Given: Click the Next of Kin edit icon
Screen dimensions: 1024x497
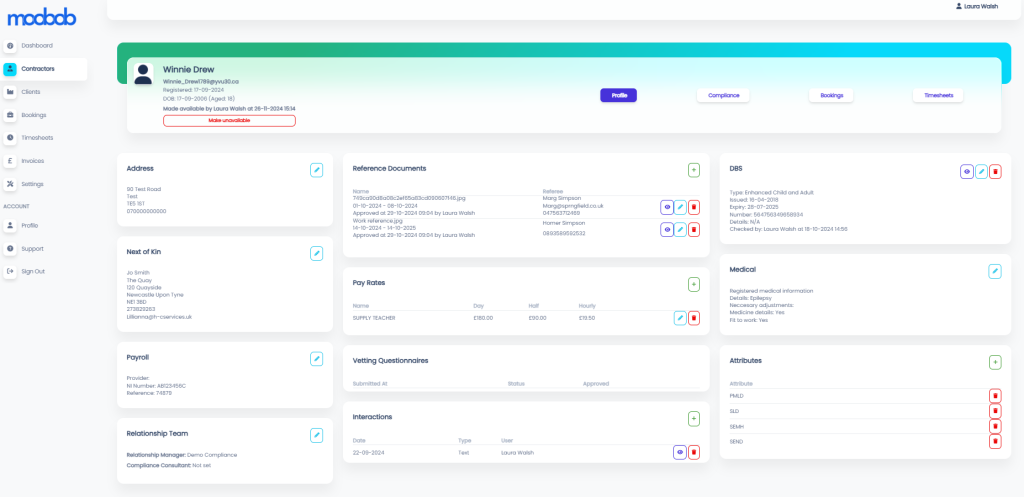Looking at the screenshot, I should tap(316, 254).
